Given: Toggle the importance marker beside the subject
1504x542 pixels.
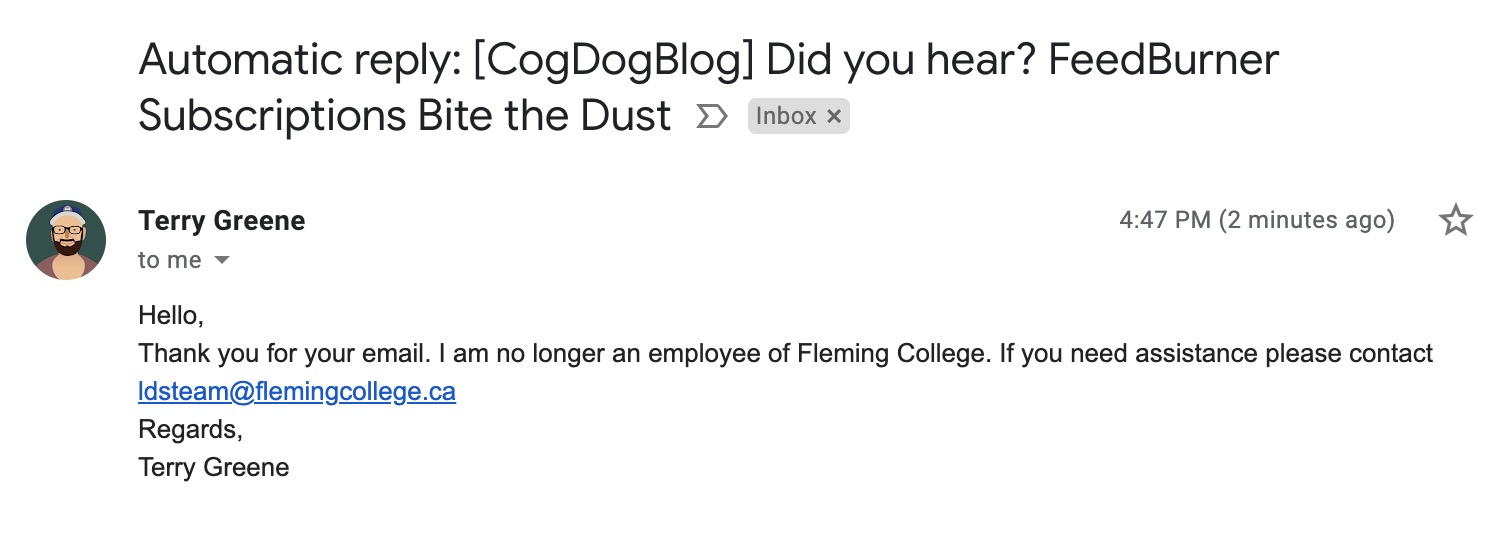Looking at the screenshot, I should tap(710, 117).
